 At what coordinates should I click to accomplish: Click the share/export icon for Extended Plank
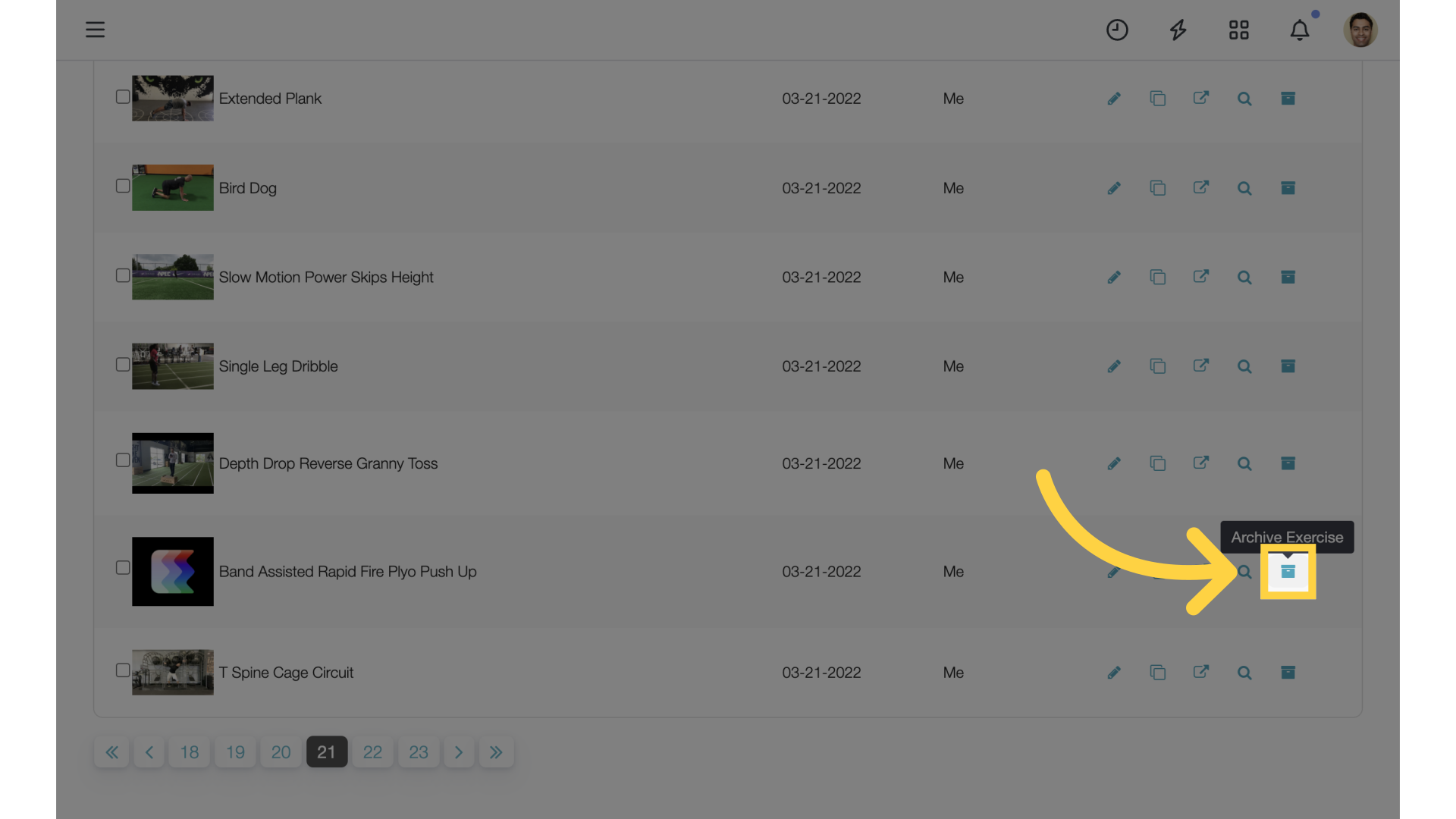pos(1201,98)
